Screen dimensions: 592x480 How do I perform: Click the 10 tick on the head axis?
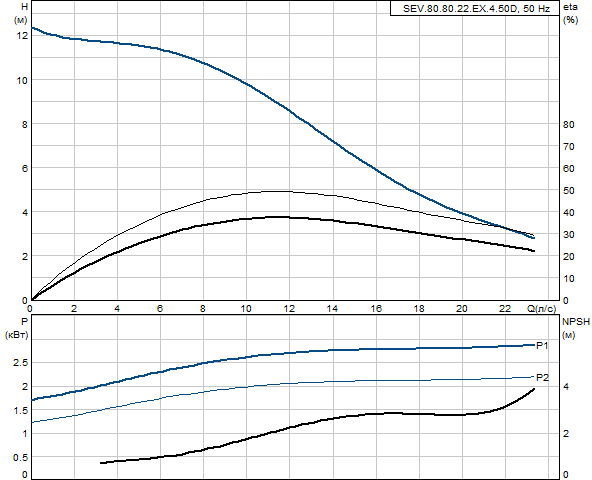click(x=22, y=80)
